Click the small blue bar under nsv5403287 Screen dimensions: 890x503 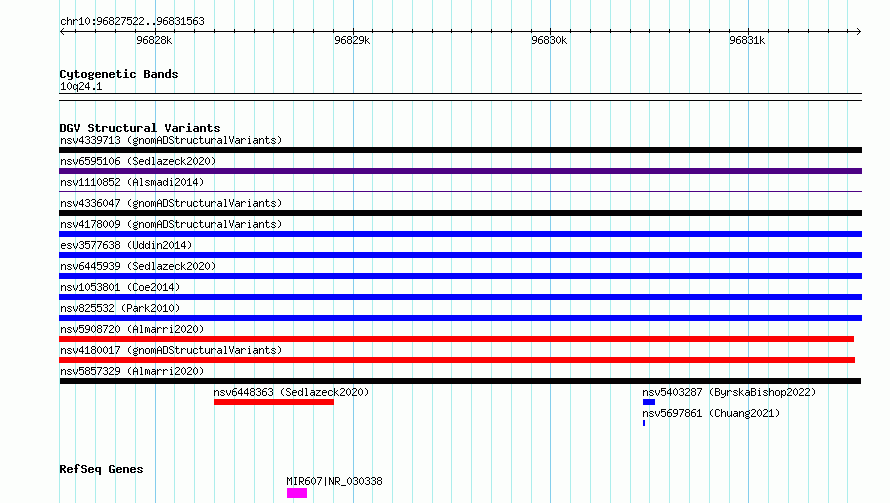click(649, 402)
